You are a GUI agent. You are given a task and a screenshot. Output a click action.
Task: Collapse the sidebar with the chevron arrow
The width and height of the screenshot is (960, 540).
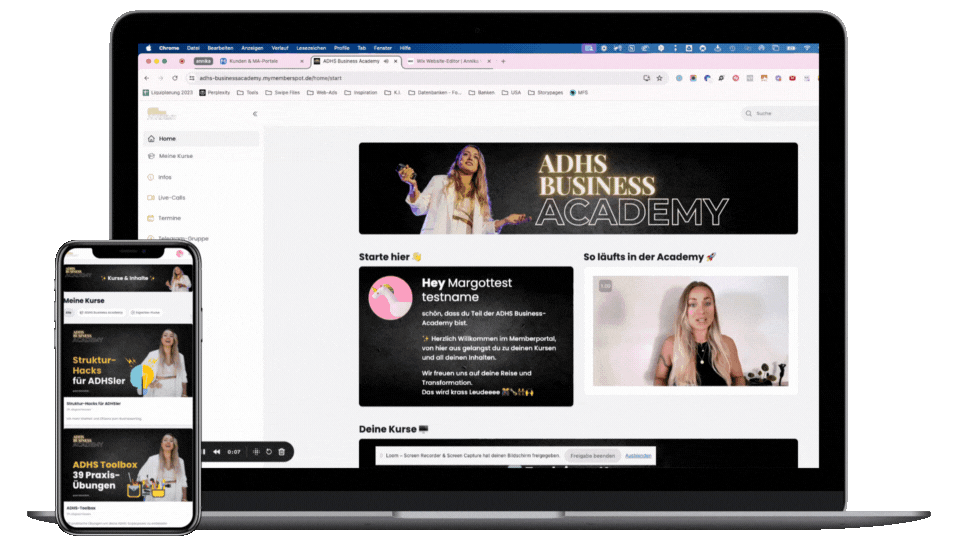pos(255,114)
